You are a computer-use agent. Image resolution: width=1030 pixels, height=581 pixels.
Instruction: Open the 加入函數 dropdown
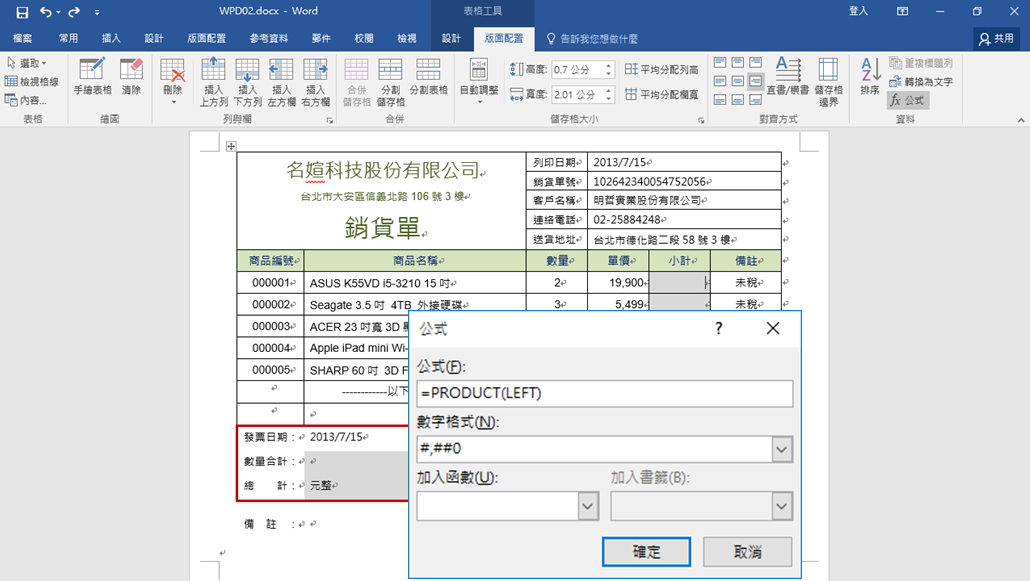click(587, 507)
